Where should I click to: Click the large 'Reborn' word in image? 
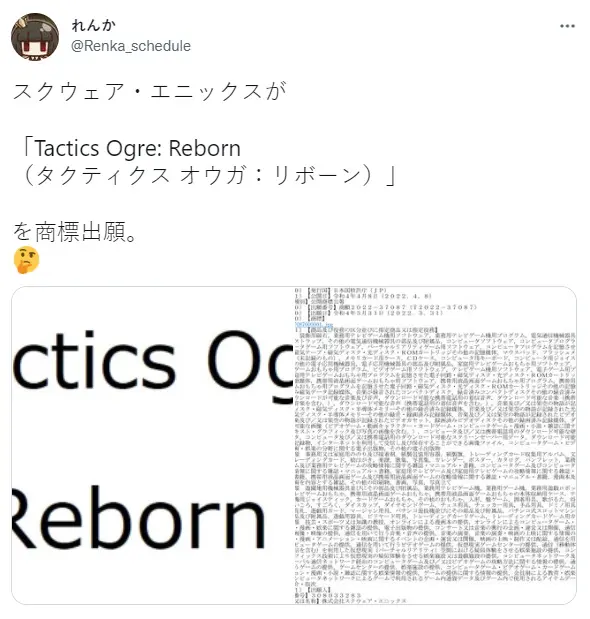[138, 518]
